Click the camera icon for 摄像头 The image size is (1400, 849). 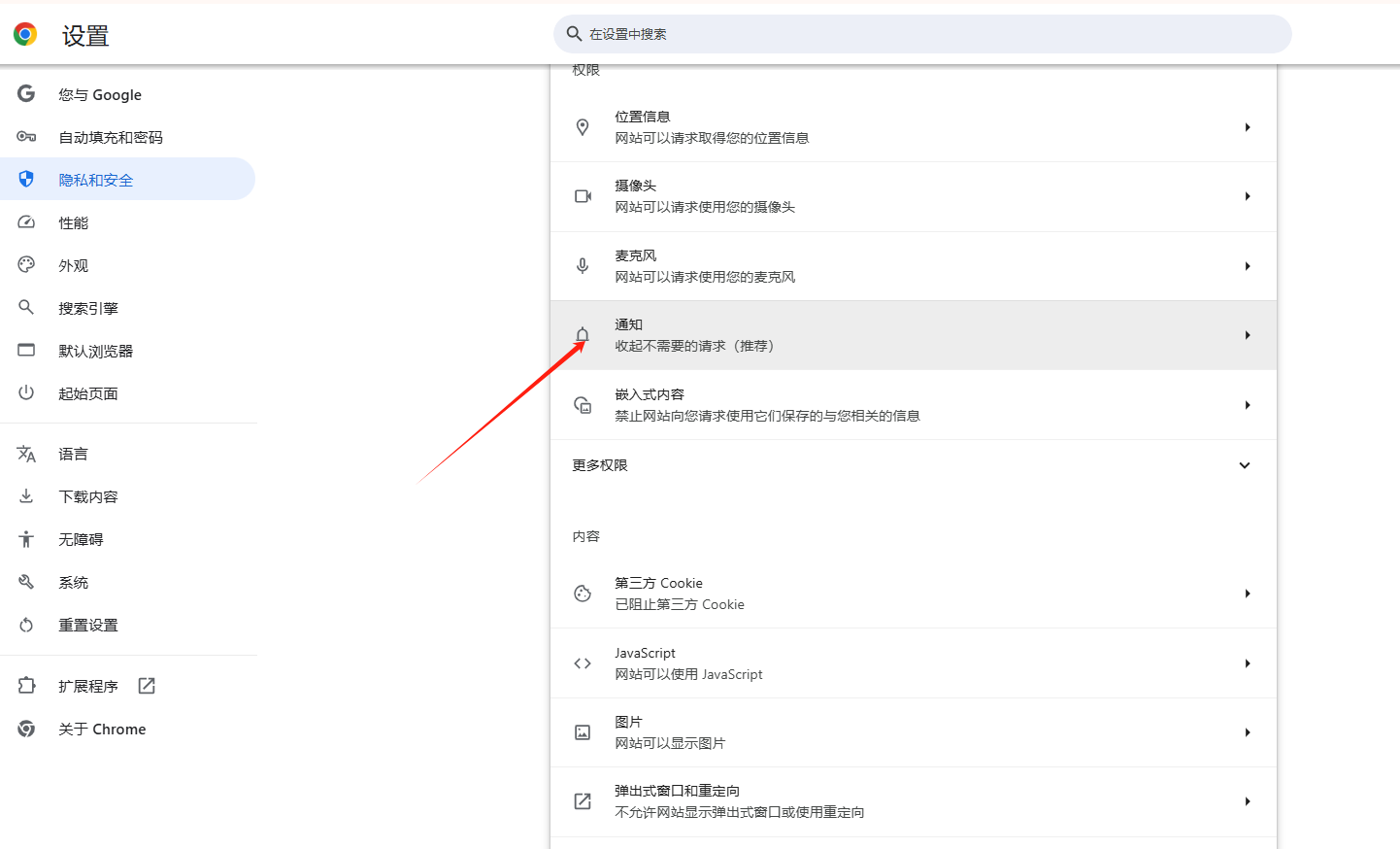click(583, 196)
